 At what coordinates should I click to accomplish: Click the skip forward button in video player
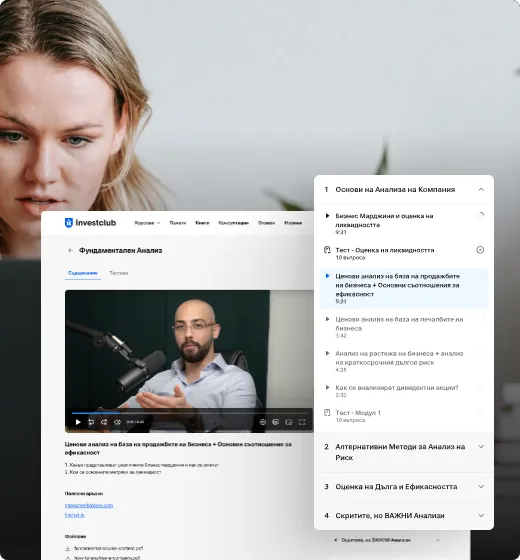(x=104, y=422)
